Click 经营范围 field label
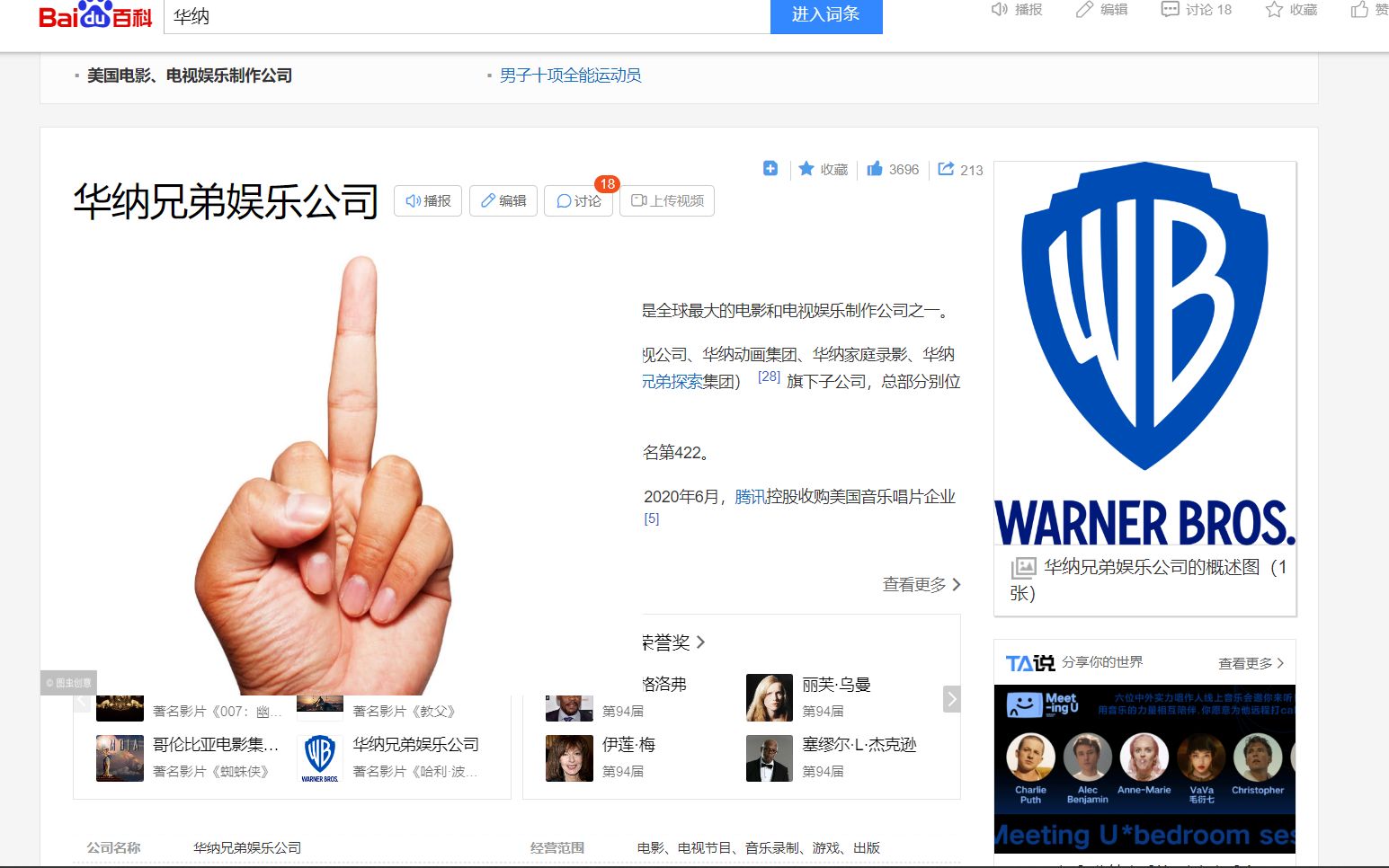The width and height of the screenshot is (1389, 868). [x=557, y=848]
